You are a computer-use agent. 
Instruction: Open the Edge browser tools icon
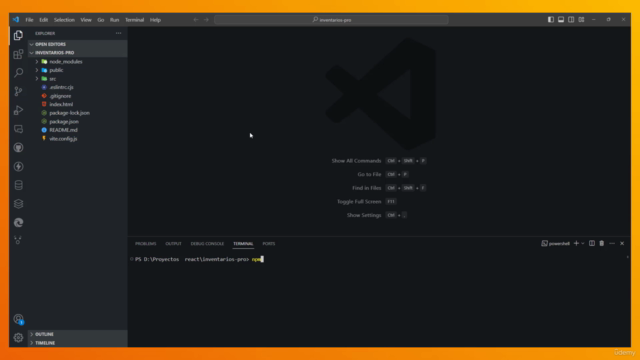tap(18, 222)
